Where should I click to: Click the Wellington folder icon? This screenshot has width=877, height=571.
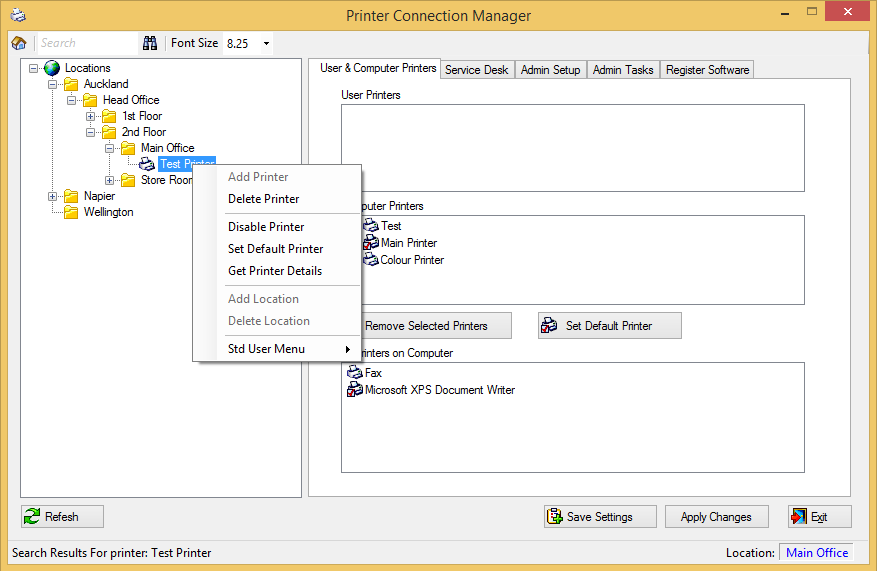(72, 212)
